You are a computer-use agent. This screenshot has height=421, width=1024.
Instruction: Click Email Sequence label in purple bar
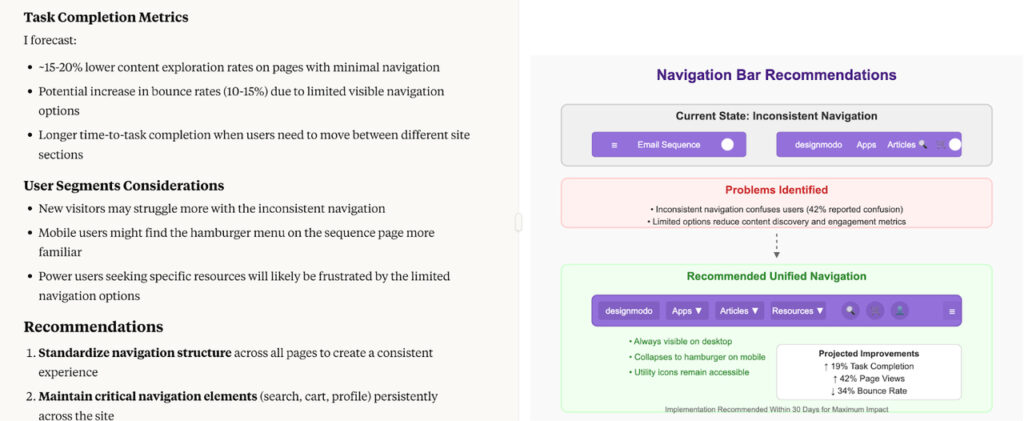669,145
